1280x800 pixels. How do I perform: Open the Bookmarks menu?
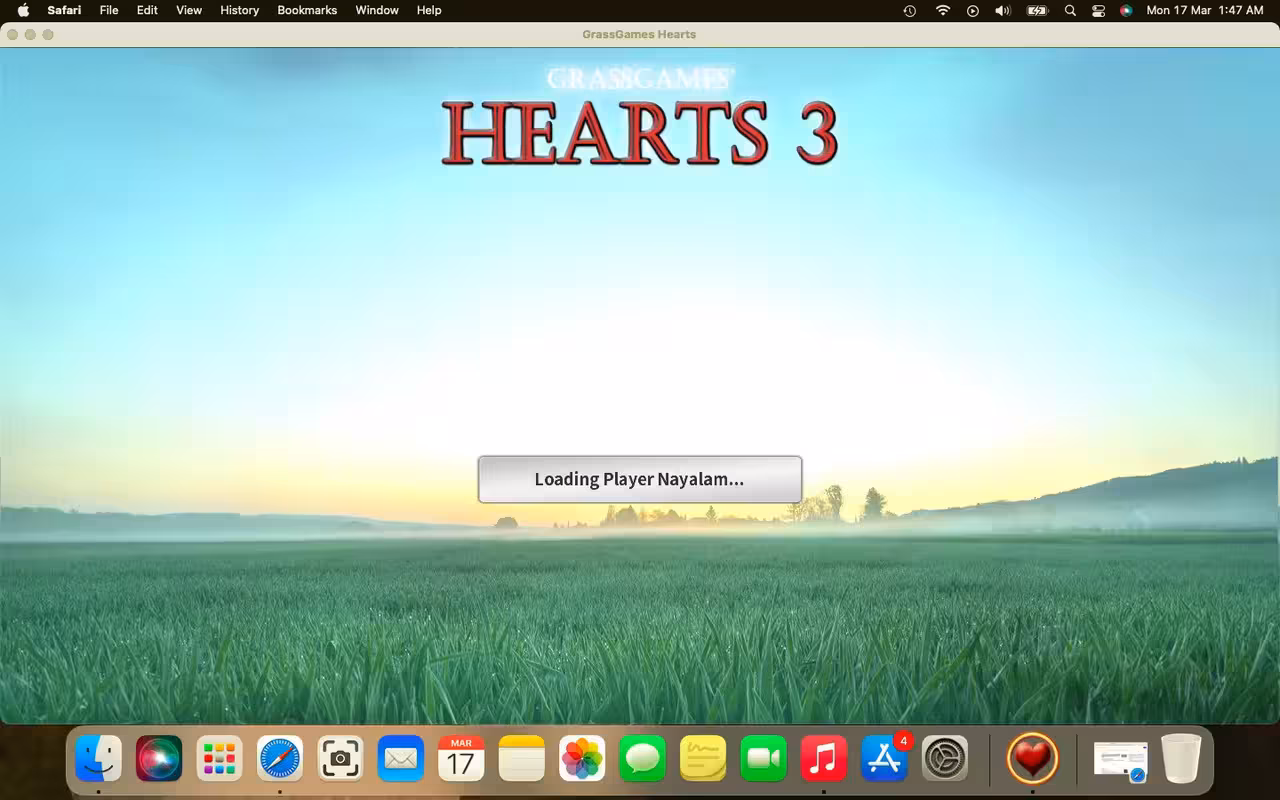(307, 10)
